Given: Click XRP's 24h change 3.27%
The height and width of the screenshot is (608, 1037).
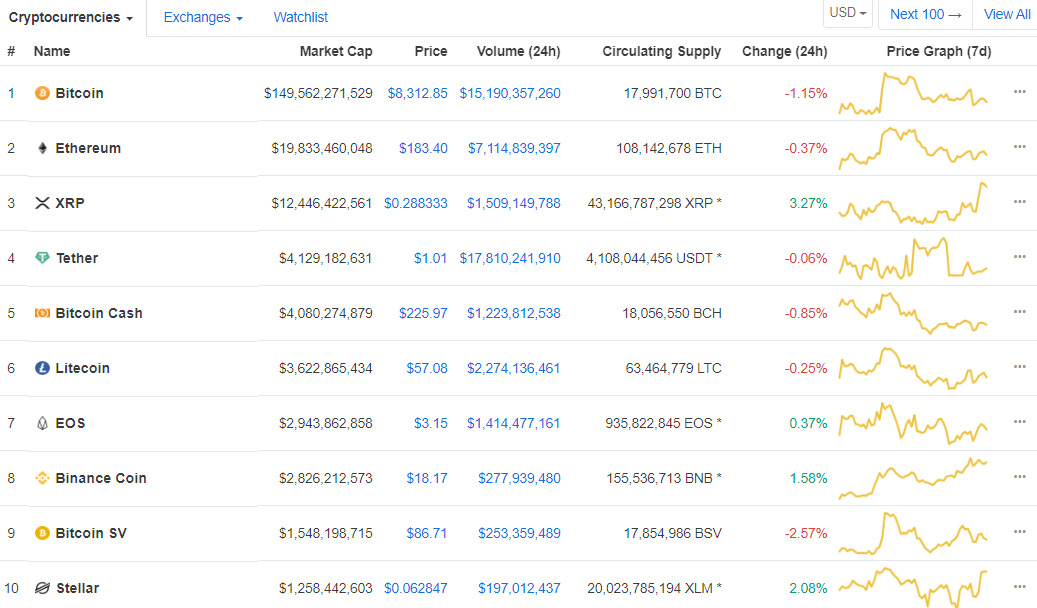Looking at the screenshot, I should [808, 203].
